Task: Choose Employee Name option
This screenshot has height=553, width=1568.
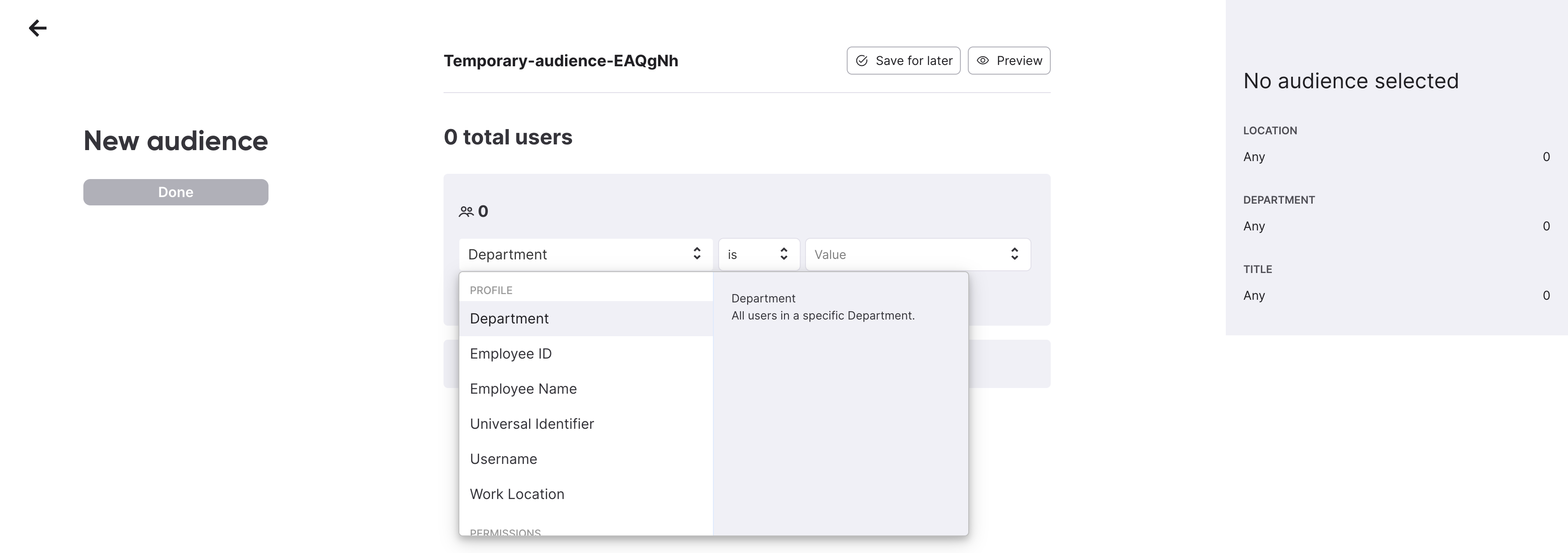Action: [586, 388]
